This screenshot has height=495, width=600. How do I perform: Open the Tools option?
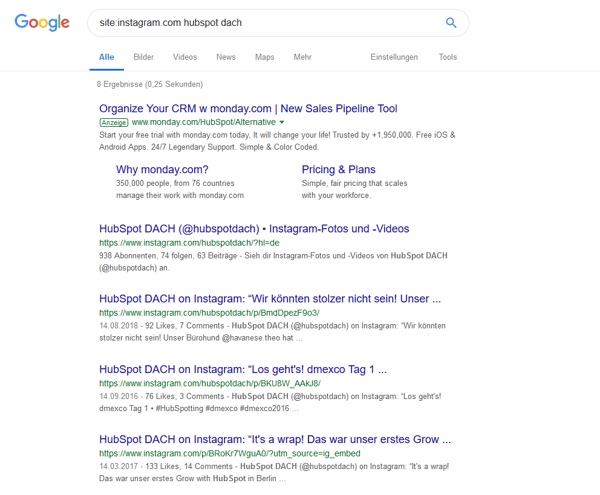[x=448, y=57]
